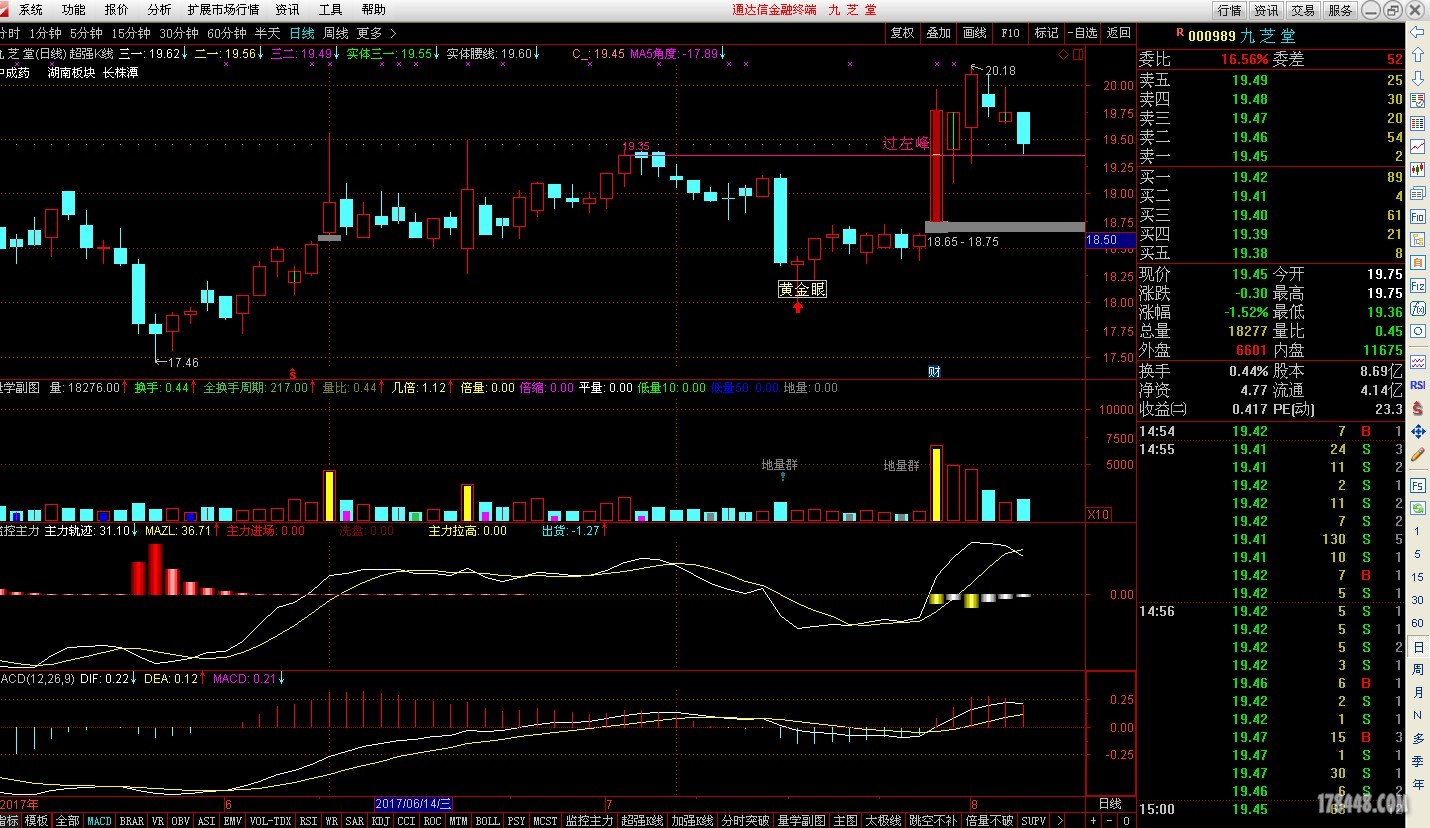
Task: Click stock code 000989 in quote panel
Action: click(1210, 34)
